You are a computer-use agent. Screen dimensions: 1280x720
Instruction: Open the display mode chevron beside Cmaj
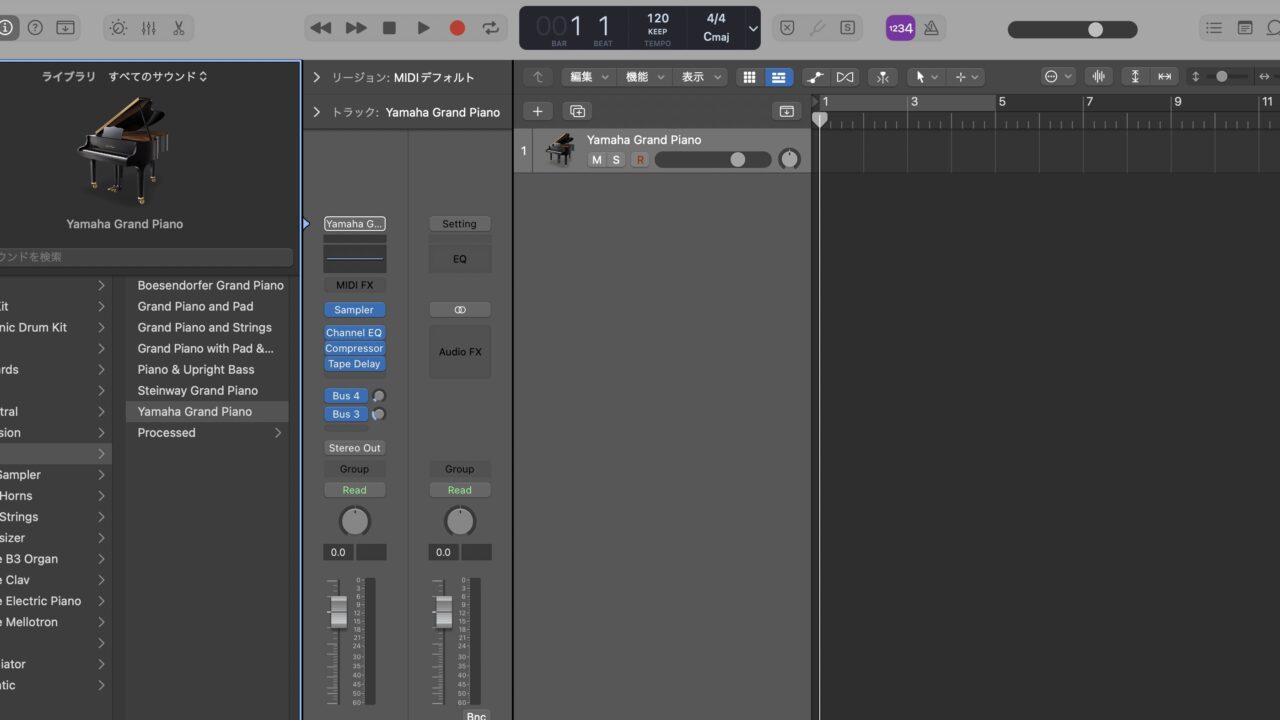[753, 29]
